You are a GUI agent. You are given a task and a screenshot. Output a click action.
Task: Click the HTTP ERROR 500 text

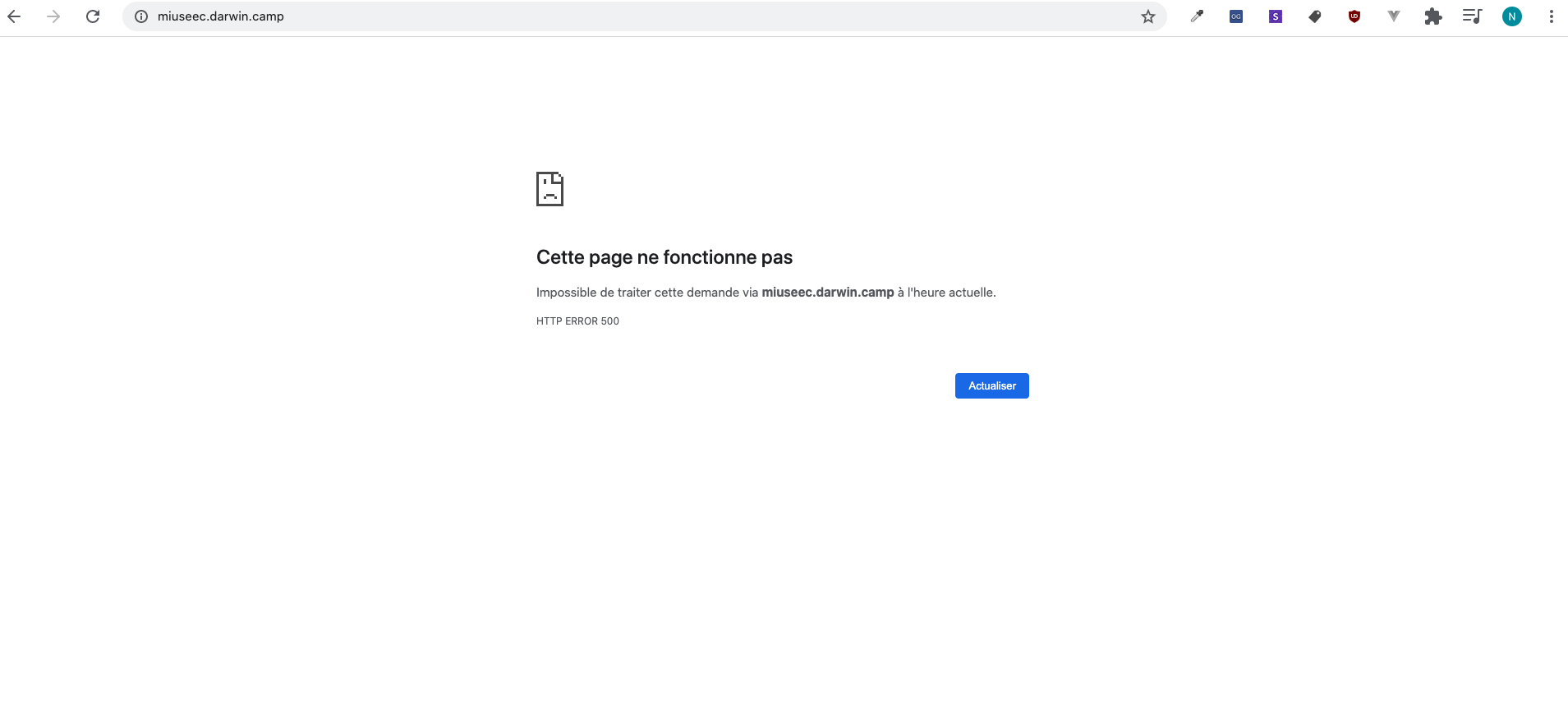(x=577, y=321)
